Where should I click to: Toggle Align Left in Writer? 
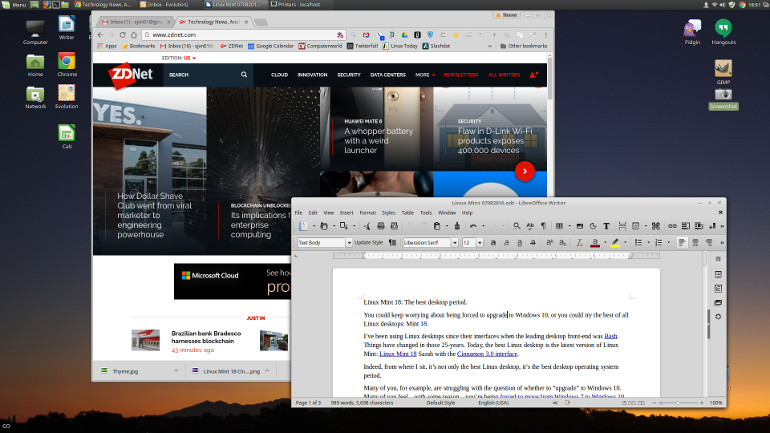coord(682,243)
